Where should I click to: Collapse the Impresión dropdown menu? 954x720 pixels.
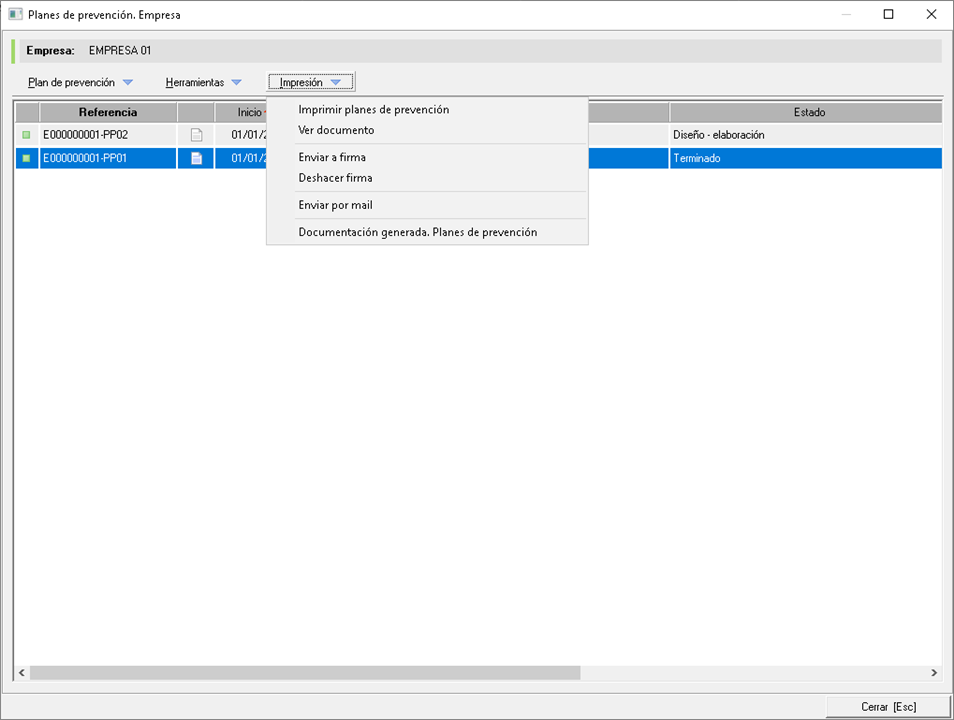click(x=311, y=83)
